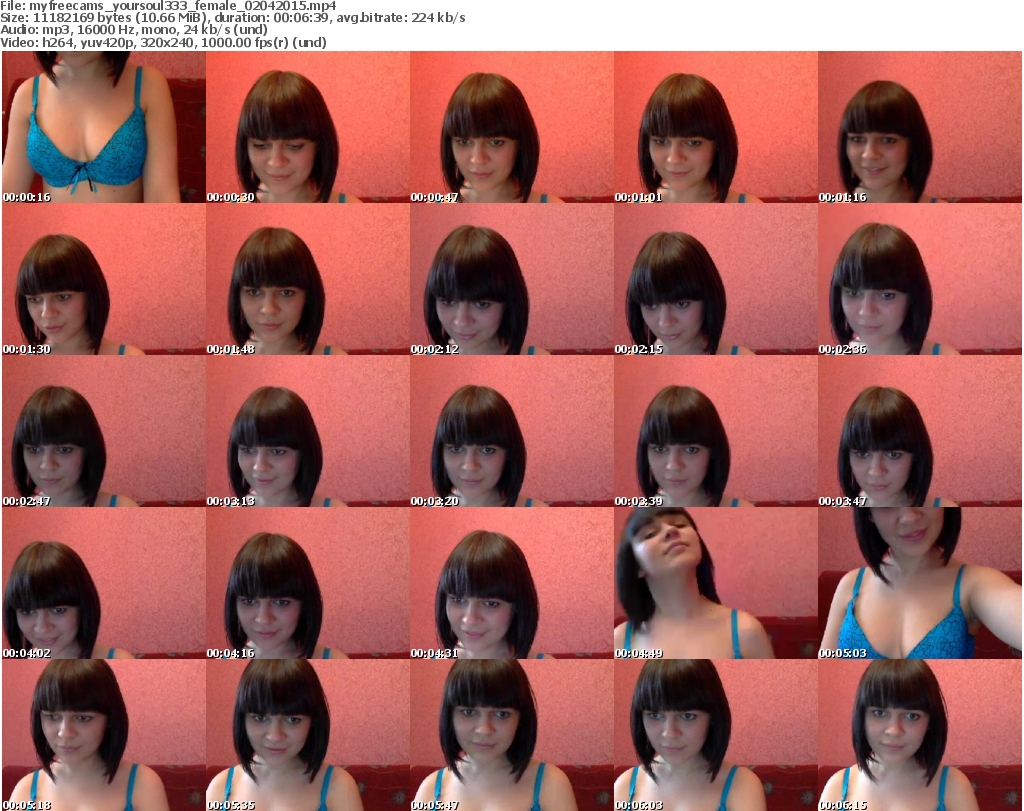Screen dimensions: 1024x811
Task: Click the 00:05:47 thumbnail
Action: coord(511,735)
